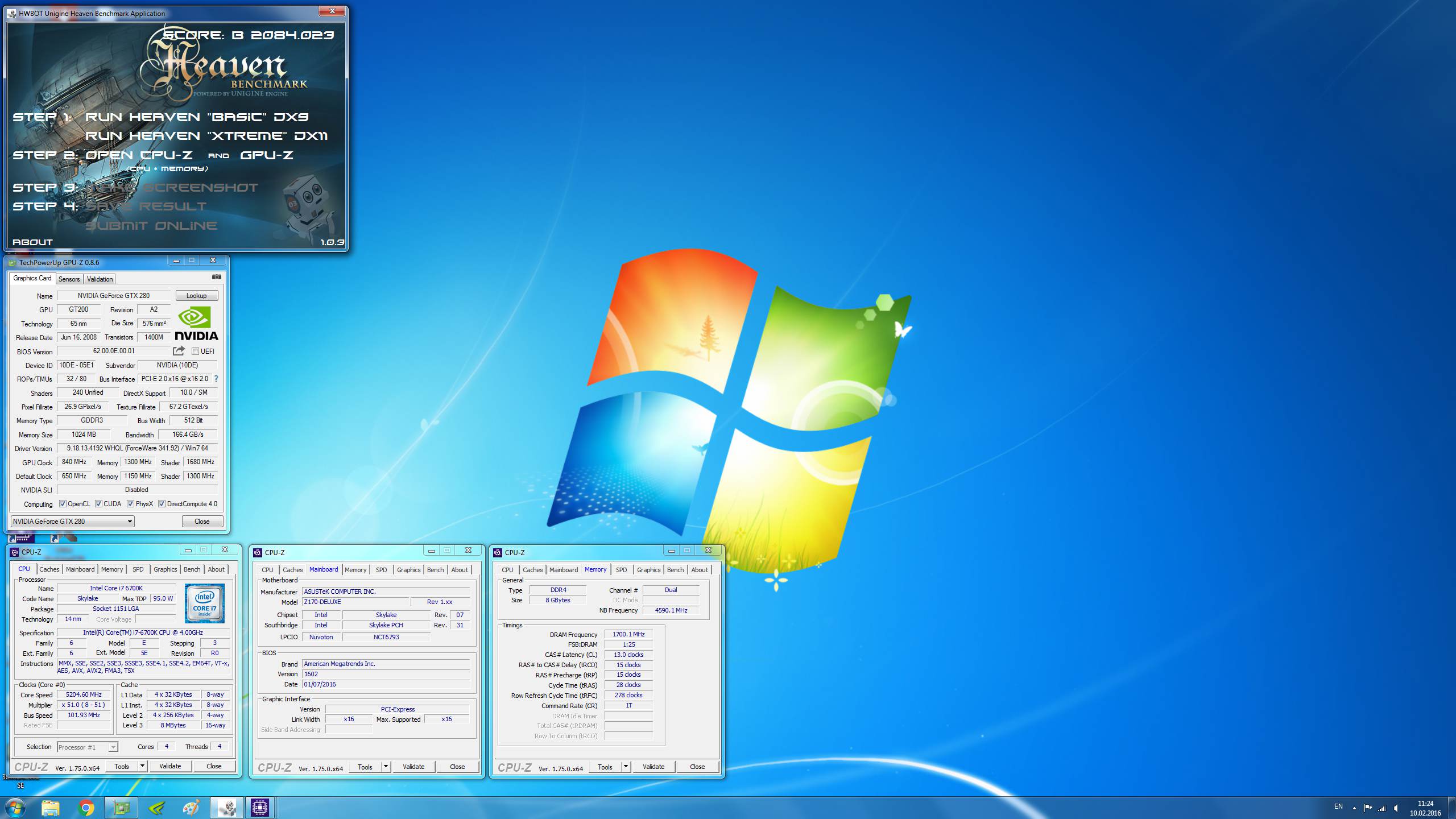Click the CPU-Z Memory window title icon
Viewport: 1456px width, 819px height.
tap(498, 552)
